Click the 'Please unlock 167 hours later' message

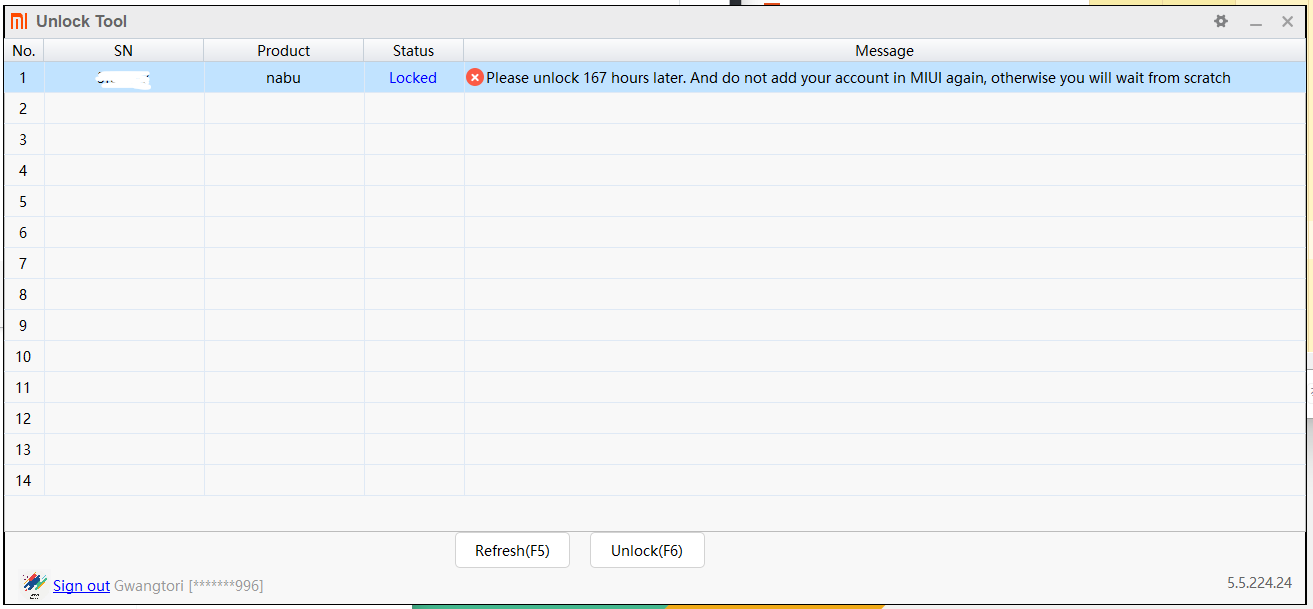point(858,77)
